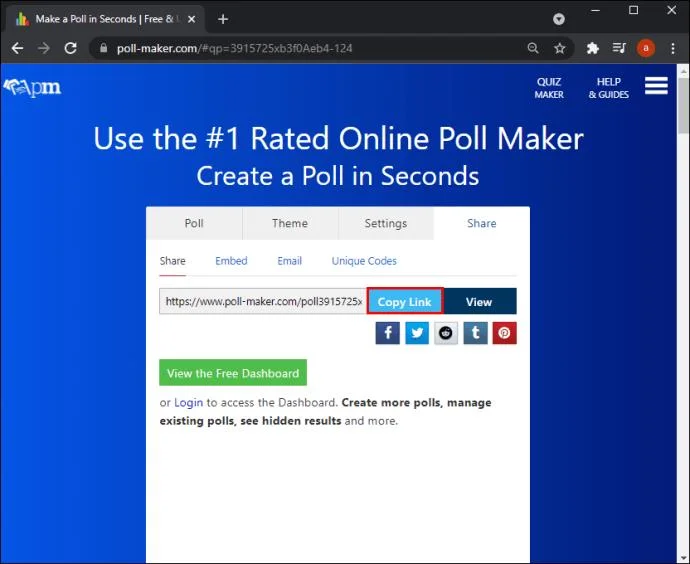Open the Unique Codes sub-tab
The image size is (690, 564).
tap(364, 261)
